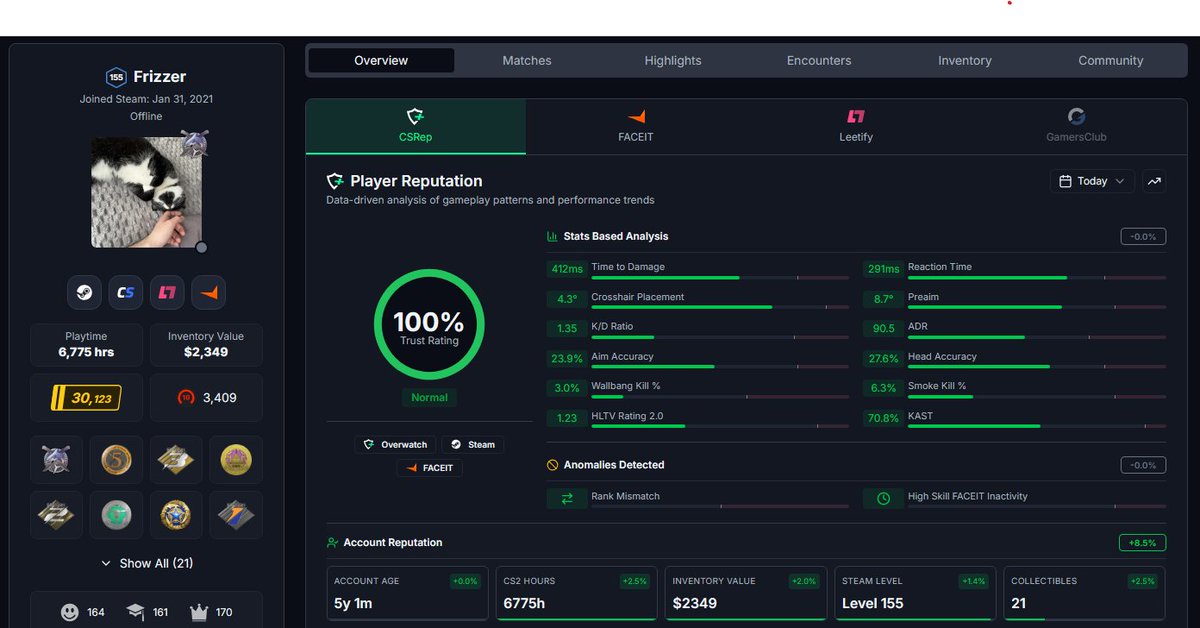Image resolution: width=1200 pixels, height=628 pixels.
Task: Click the 90.5 ADR value
Action: coord(883,328)
